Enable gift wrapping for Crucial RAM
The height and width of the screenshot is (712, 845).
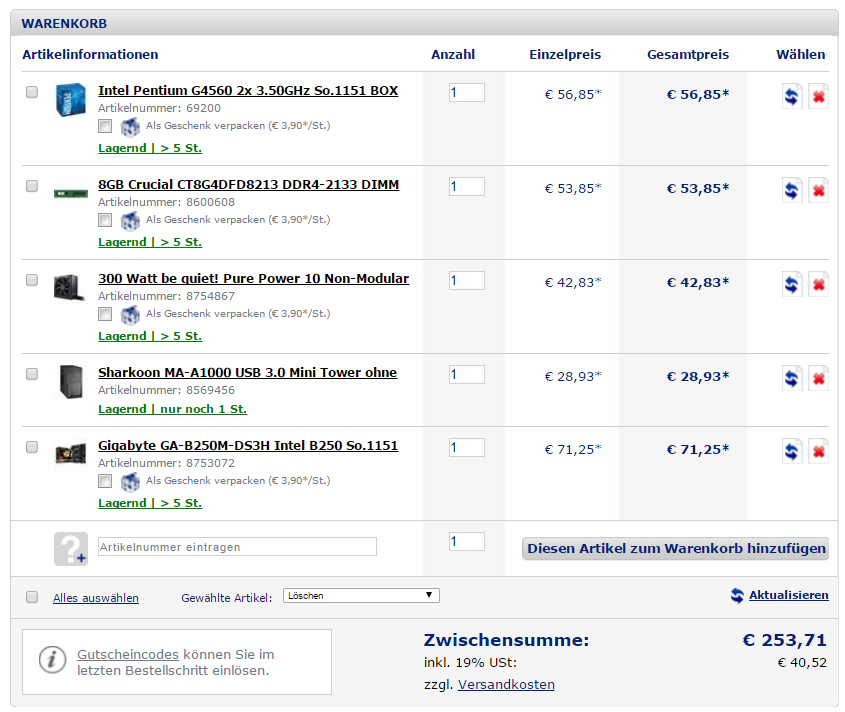[x=105, y=220]
